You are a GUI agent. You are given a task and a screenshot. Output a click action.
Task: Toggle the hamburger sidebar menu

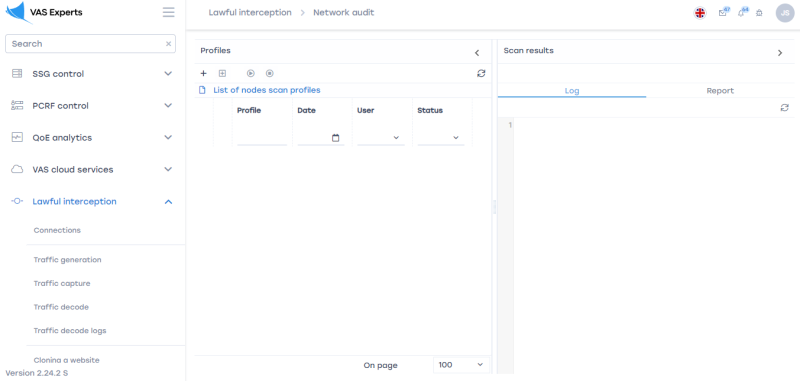(168, 12)
